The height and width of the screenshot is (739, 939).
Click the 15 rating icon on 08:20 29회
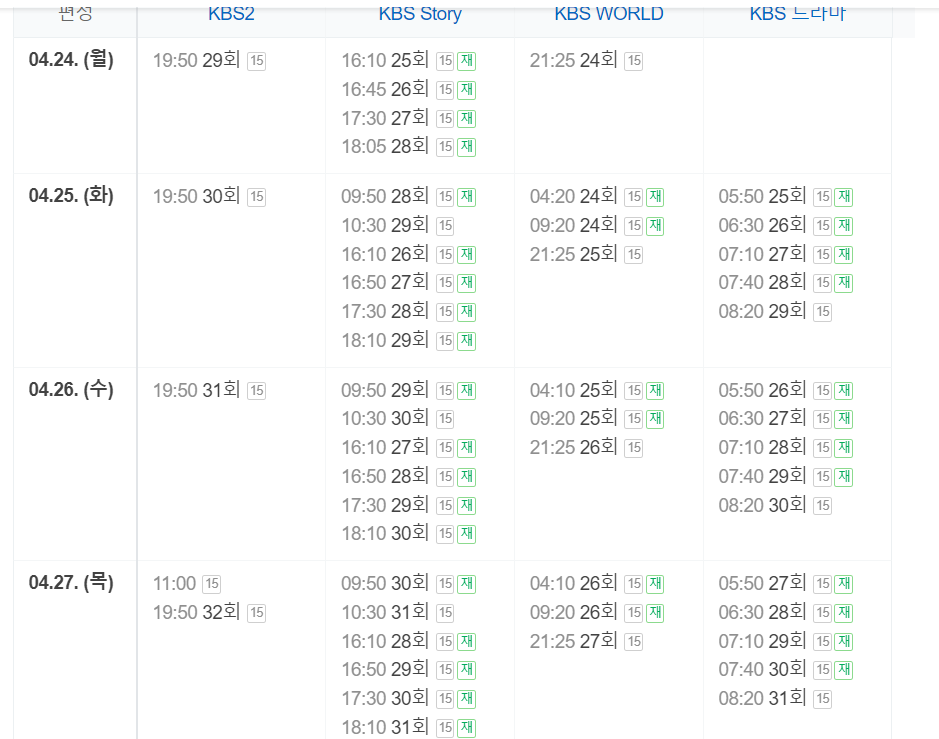822,312
